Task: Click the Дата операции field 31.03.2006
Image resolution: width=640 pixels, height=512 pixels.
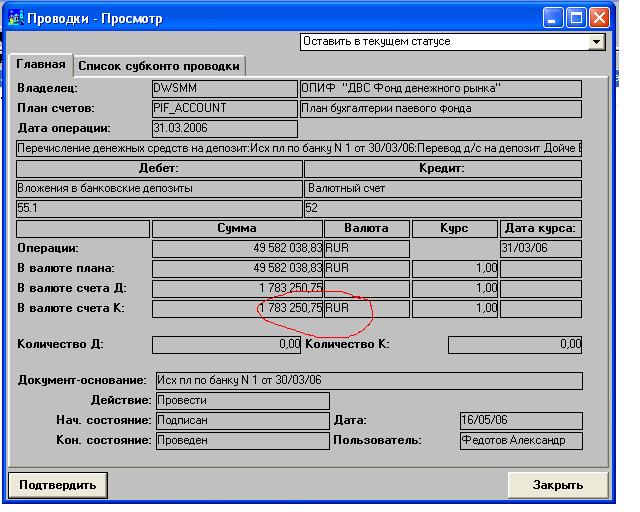Action: coord(224,129)
